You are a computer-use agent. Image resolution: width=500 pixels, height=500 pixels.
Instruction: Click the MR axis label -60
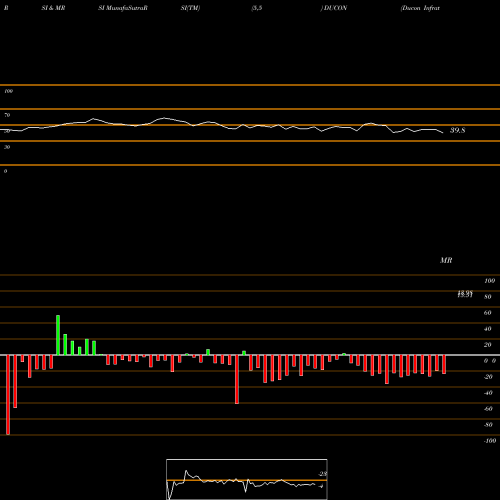(x=488, y=409)
